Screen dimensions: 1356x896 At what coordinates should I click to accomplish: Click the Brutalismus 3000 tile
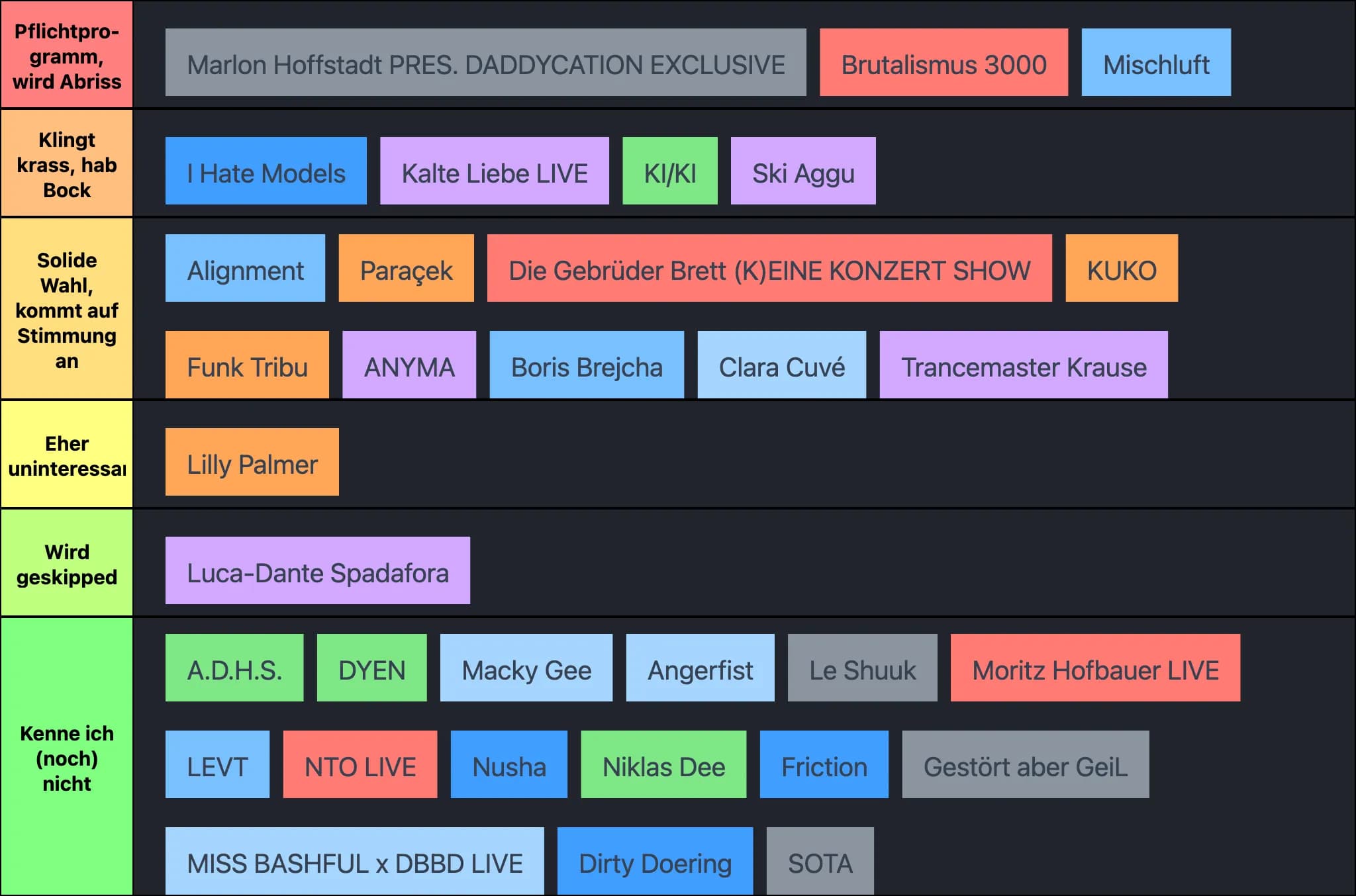[943, 64]
